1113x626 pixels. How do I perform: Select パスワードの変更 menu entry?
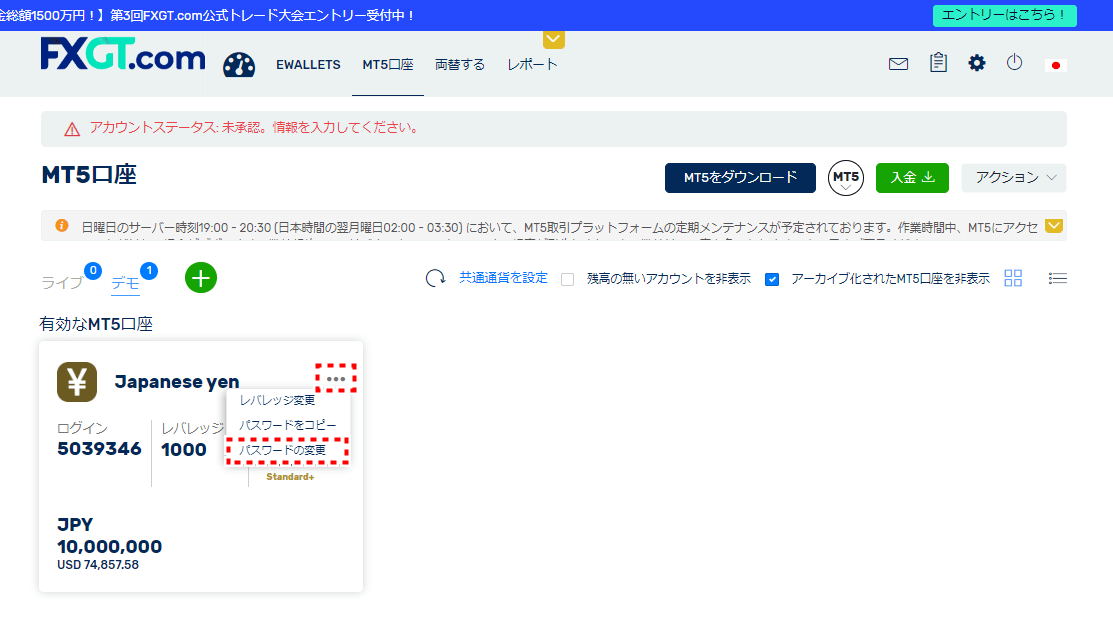(283, 450)
